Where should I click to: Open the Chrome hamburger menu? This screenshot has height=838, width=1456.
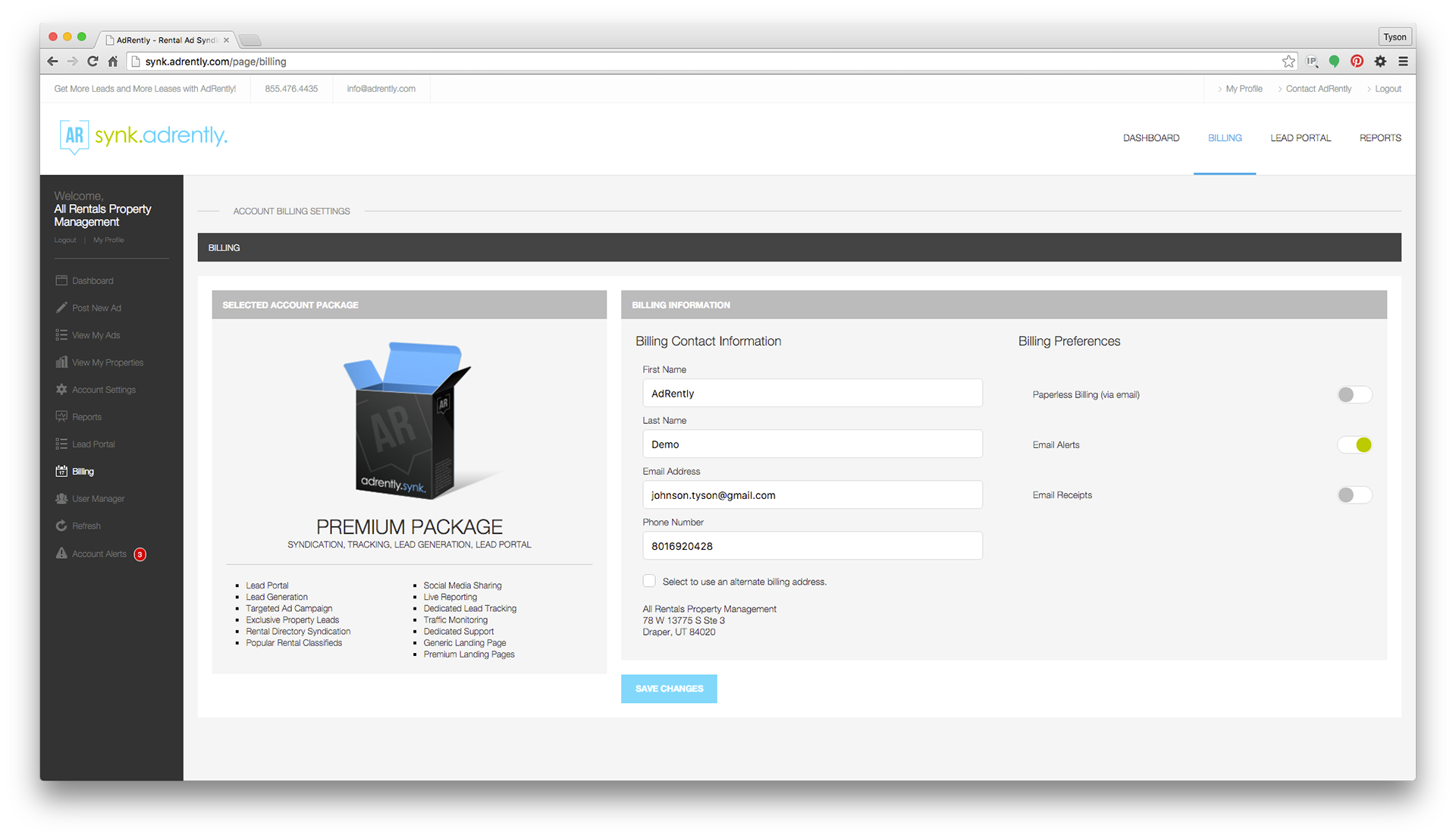1403,61
